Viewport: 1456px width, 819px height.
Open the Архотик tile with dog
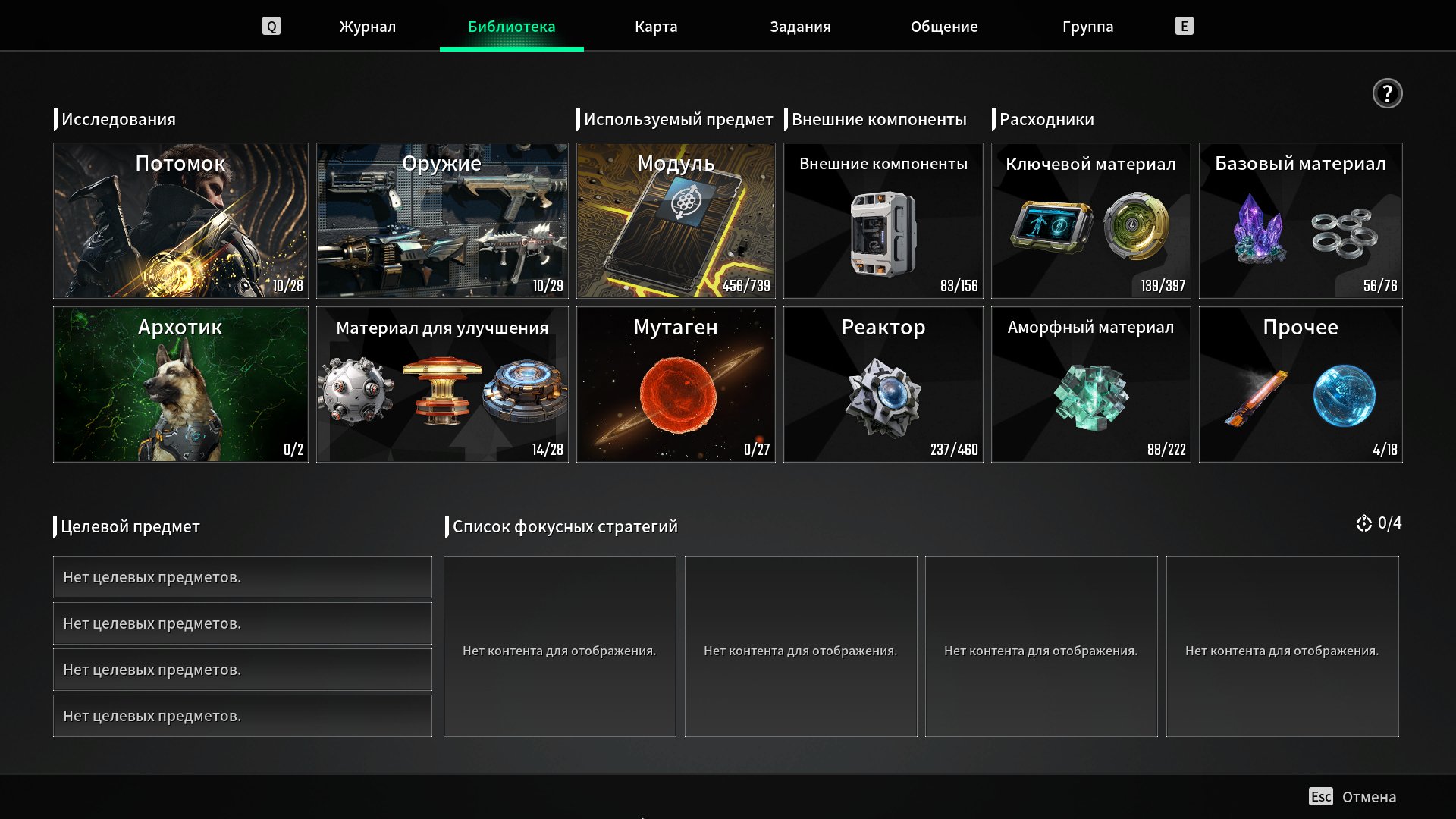point(180,384)
